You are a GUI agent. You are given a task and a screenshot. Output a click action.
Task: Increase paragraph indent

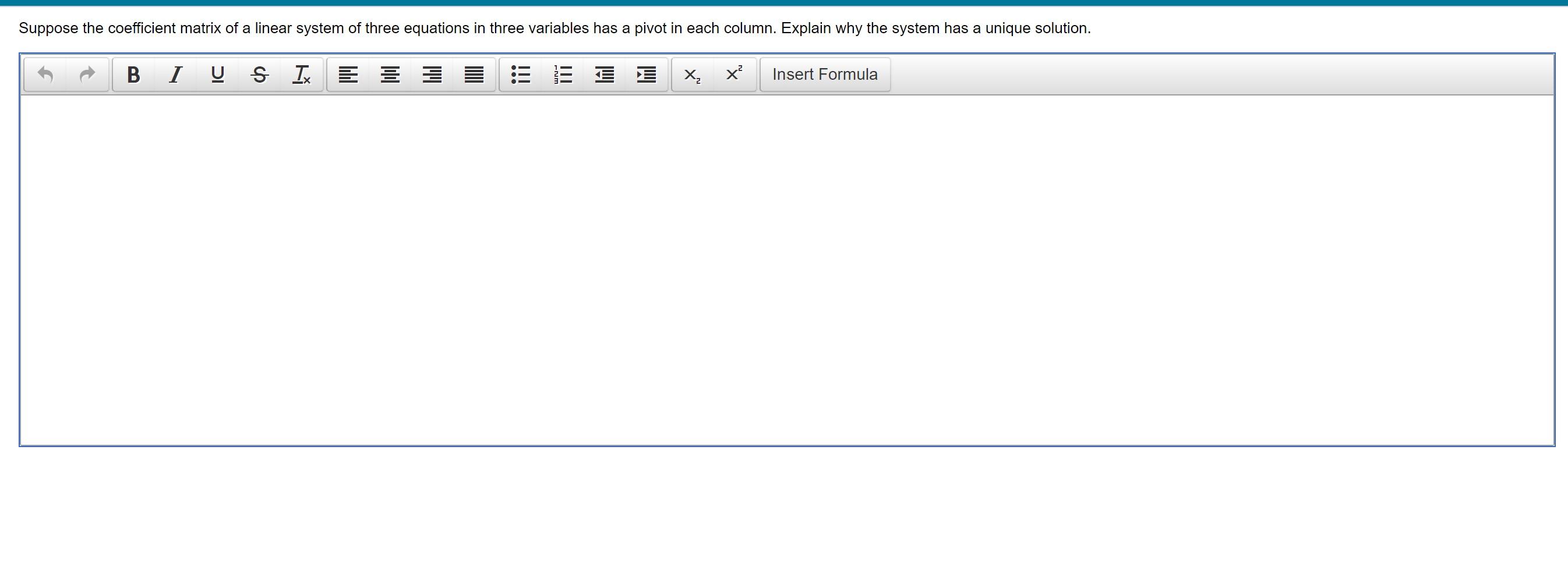click(x=645, y=75)
